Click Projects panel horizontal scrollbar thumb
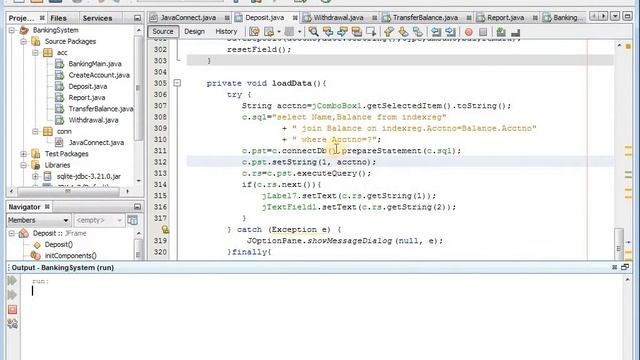Image resolution: width=640 pixels, height=360 pixels. (x=68, y=191)
